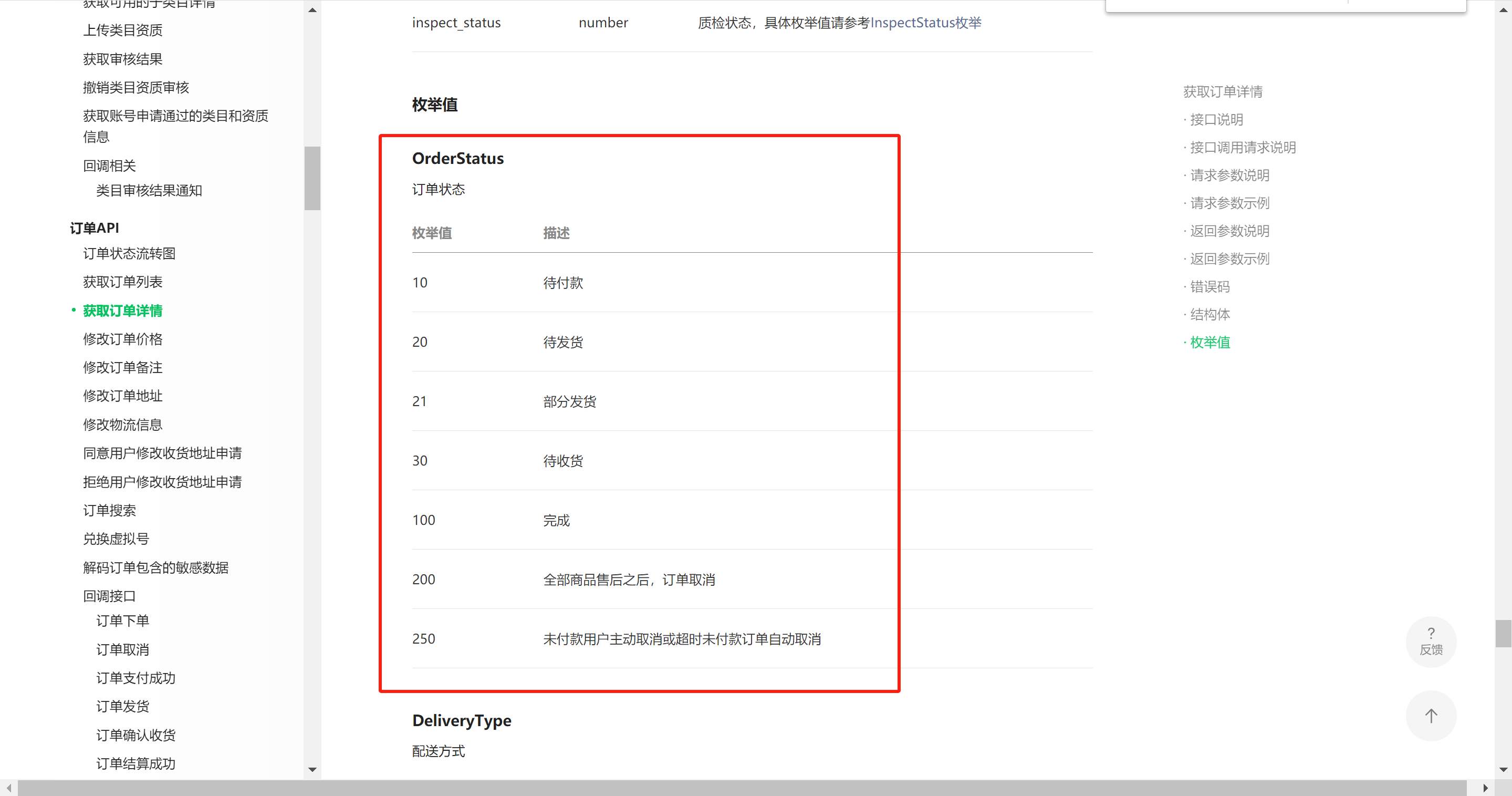Open 订单状态流转图 in sidebar
This screenshot has height=796, width=1512.
tap(129, 254)
